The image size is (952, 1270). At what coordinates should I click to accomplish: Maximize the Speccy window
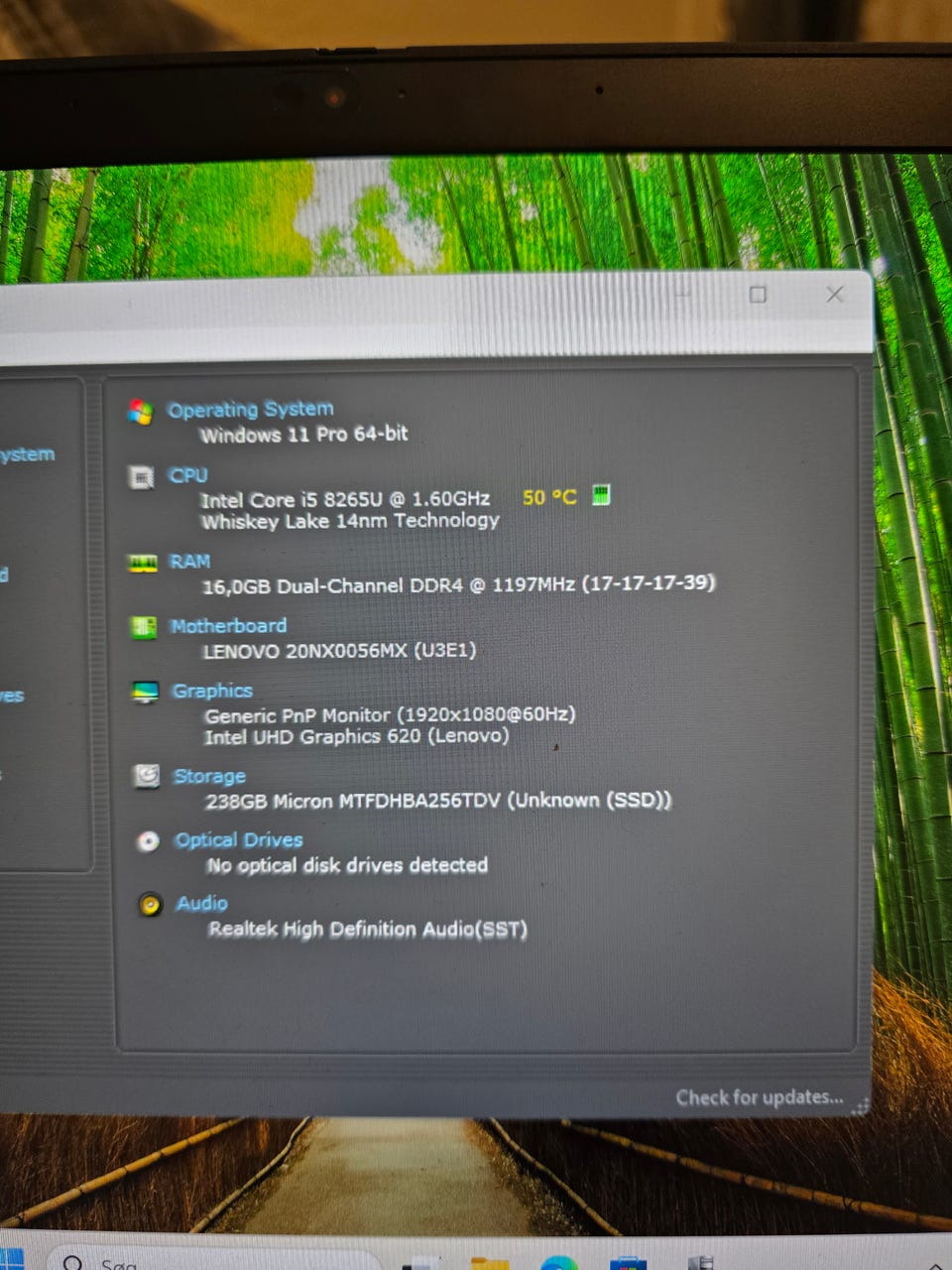[x=758, y=295]
